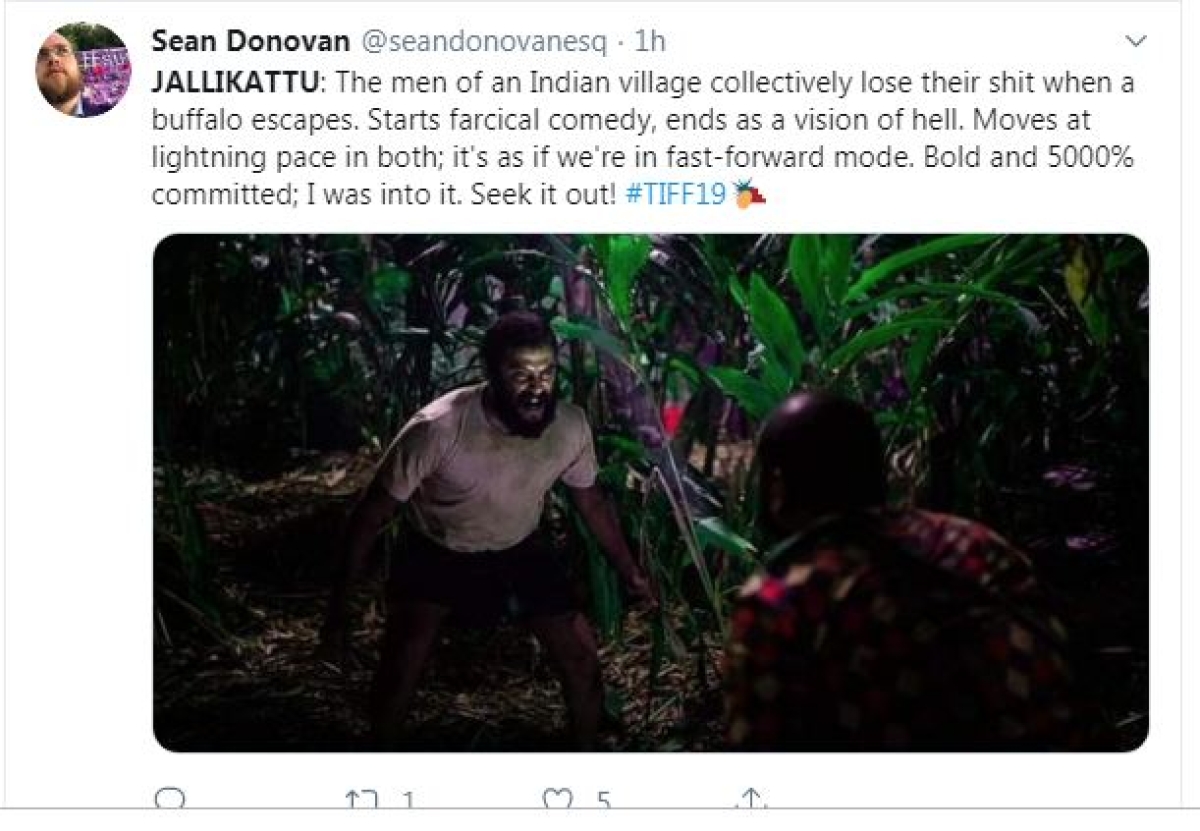Viewport: 1200px width, 831px height.
Task: Follow the #TIFF19 hashtag link
Action: 675,195
